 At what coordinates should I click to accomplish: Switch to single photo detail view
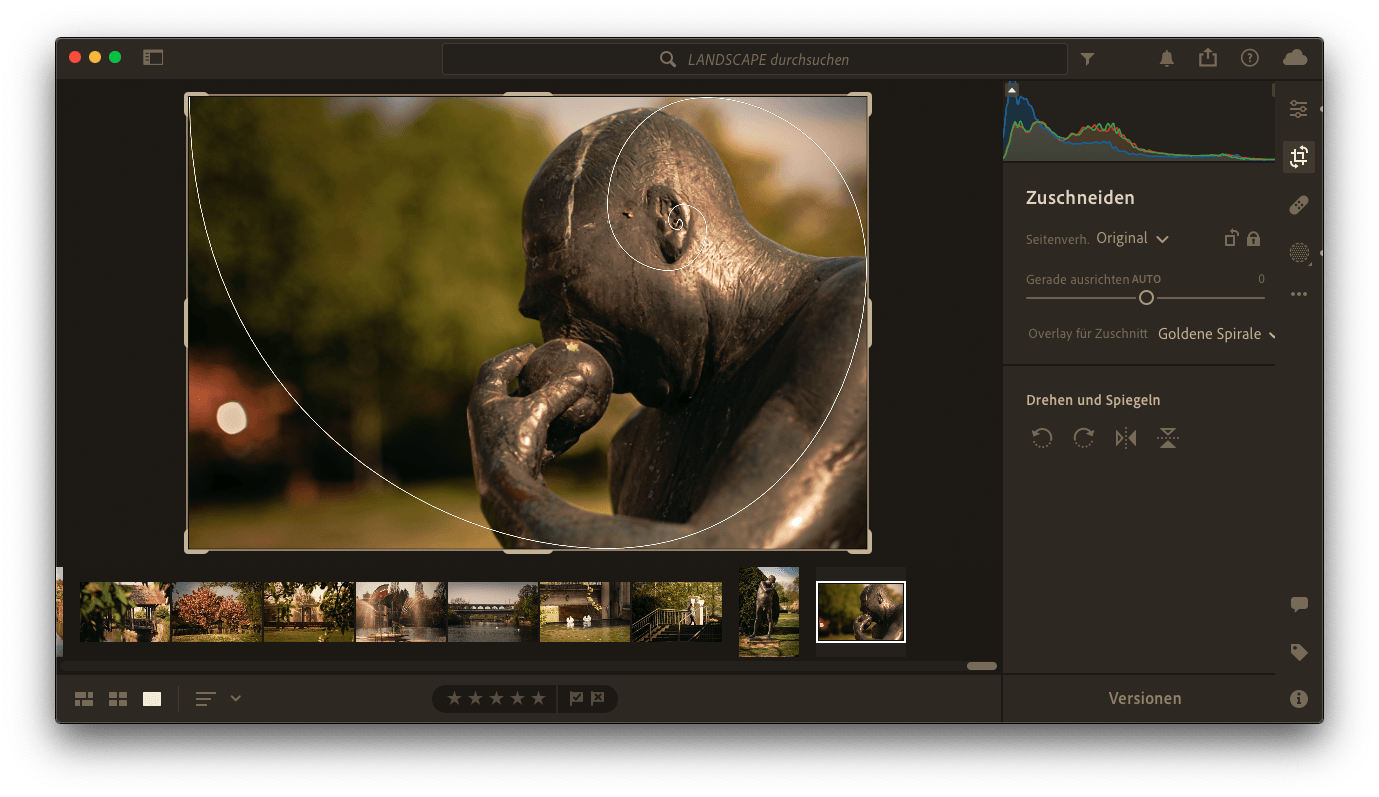tap(152, 699)
